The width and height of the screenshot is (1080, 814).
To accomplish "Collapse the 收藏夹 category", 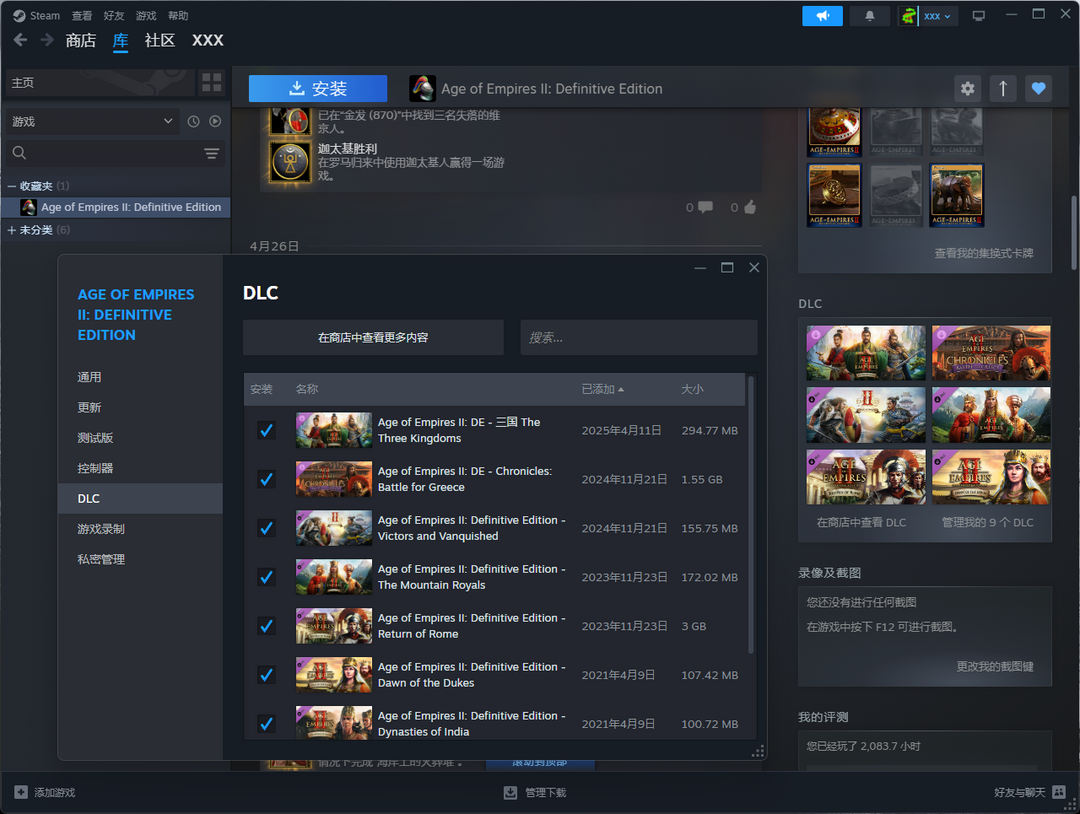I will click(x=11, y=186).
